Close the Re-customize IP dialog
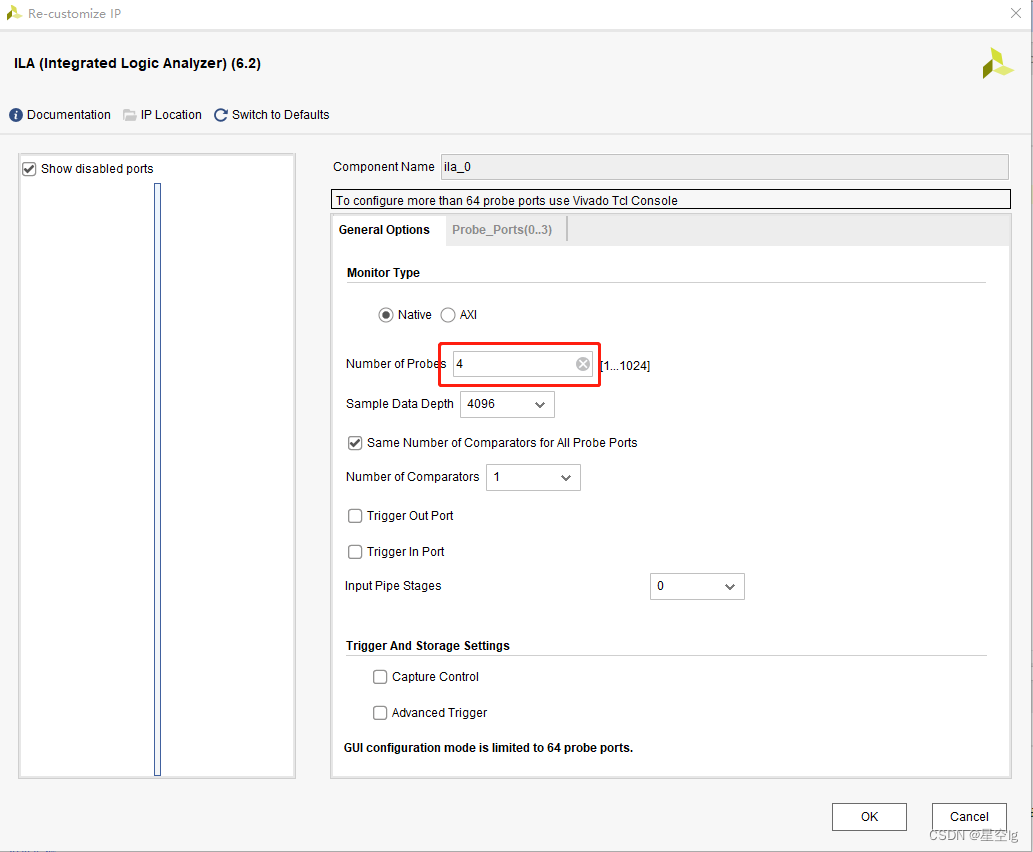 [1015, 13]
